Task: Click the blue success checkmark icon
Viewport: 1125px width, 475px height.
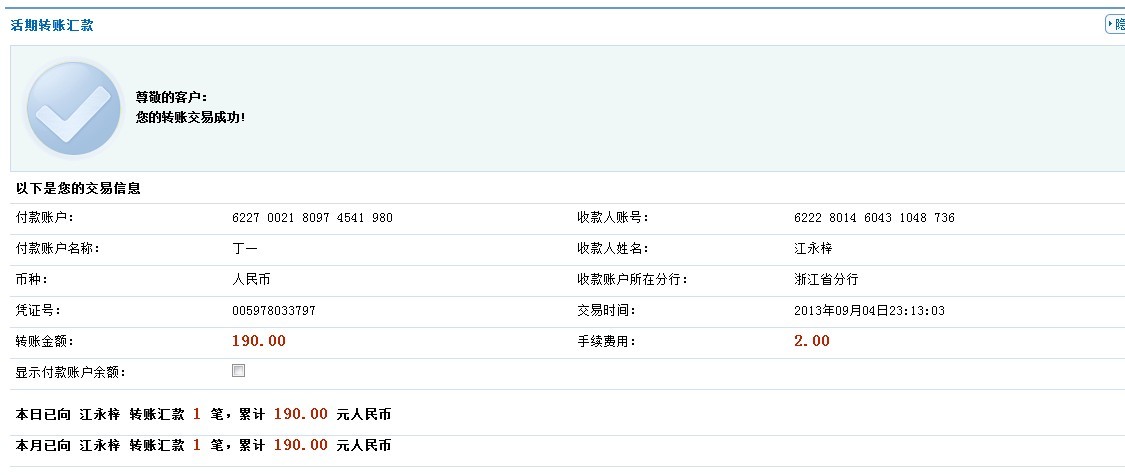Action: (73, 108)
